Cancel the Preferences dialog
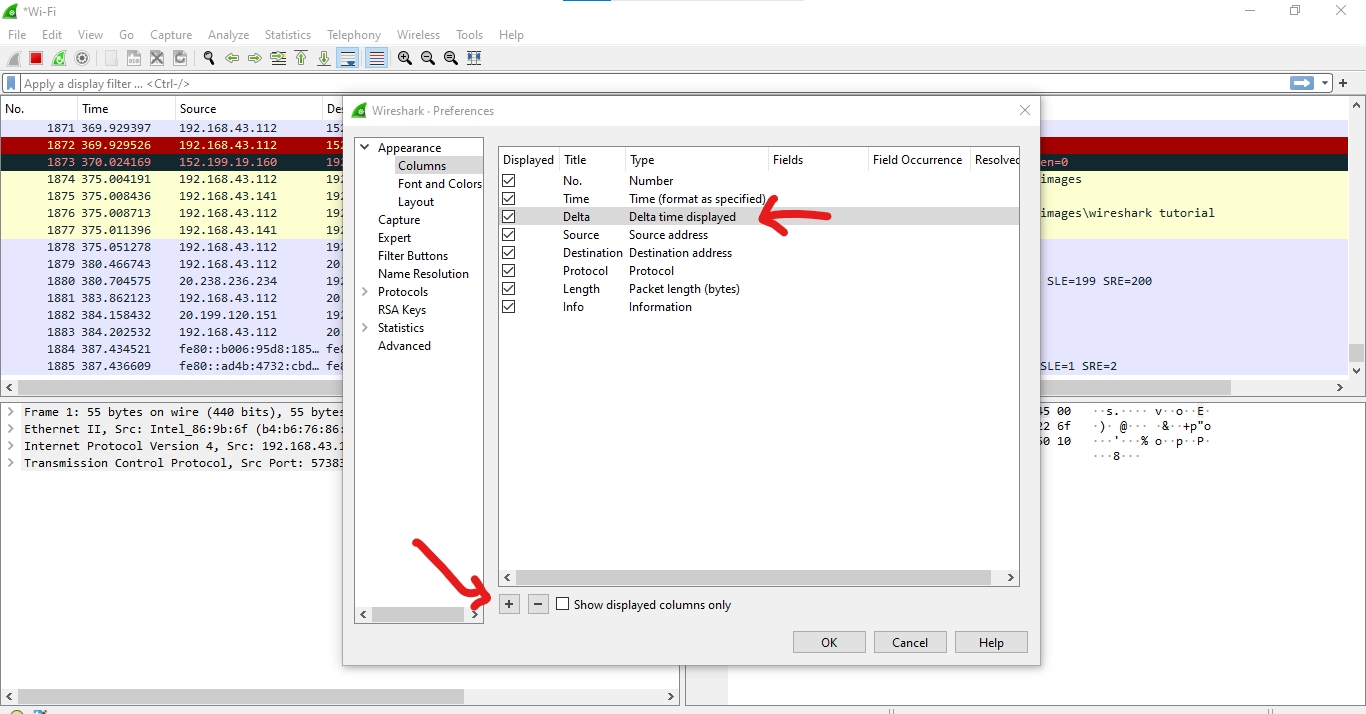The height and width of the screenshot is (714, 1366). pos(910,642)
